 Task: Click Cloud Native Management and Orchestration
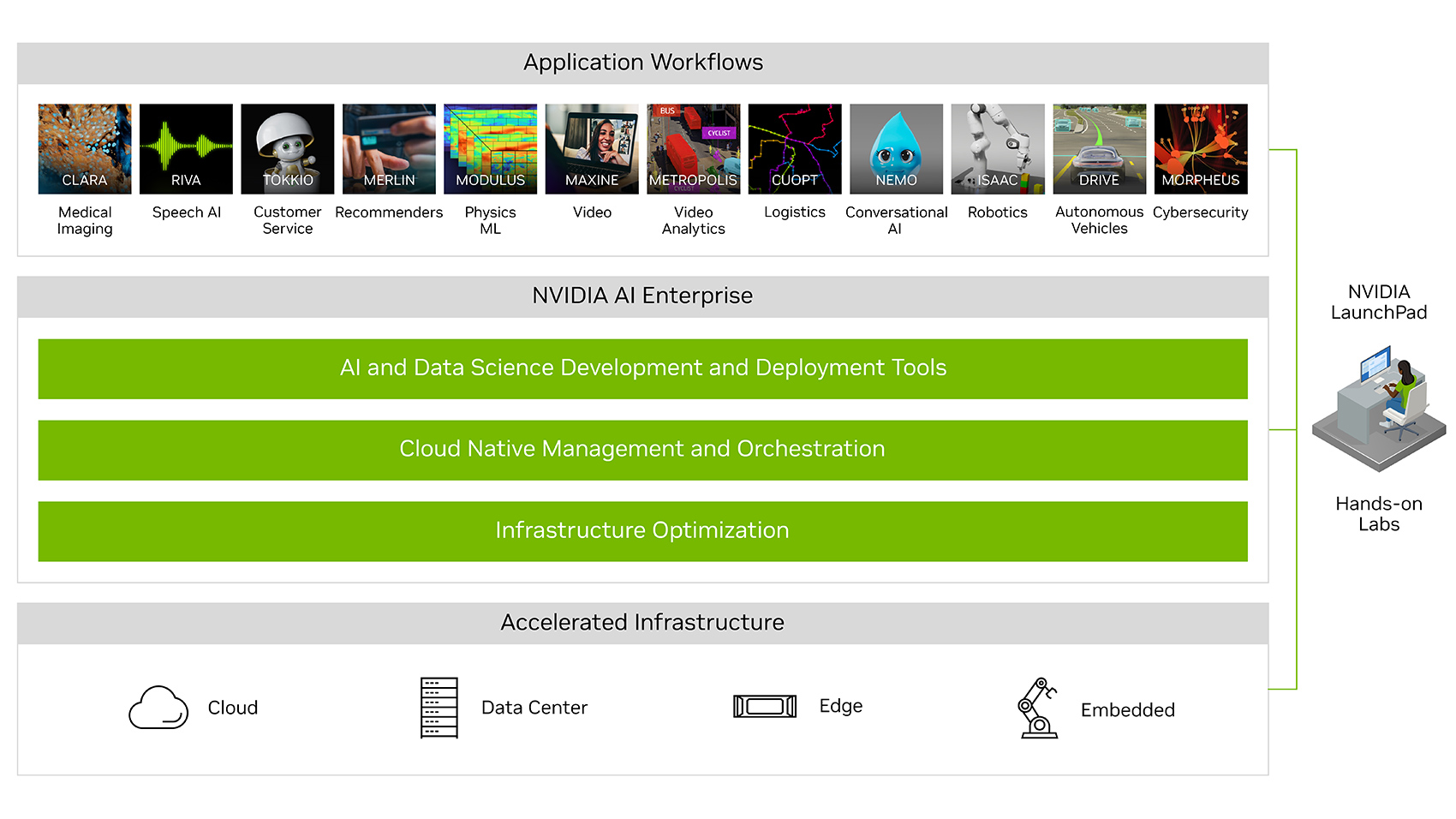(642, 449)
